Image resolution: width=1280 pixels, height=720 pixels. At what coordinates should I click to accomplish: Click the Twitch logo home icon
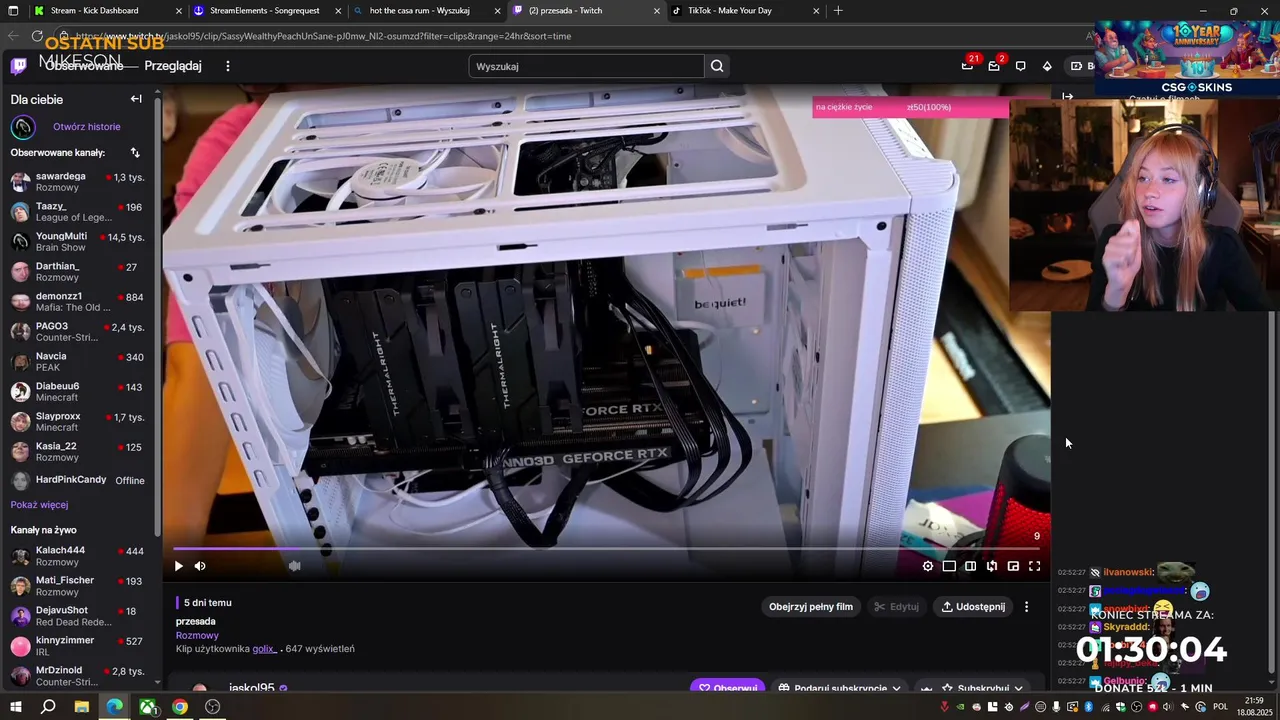click(19, 66)
